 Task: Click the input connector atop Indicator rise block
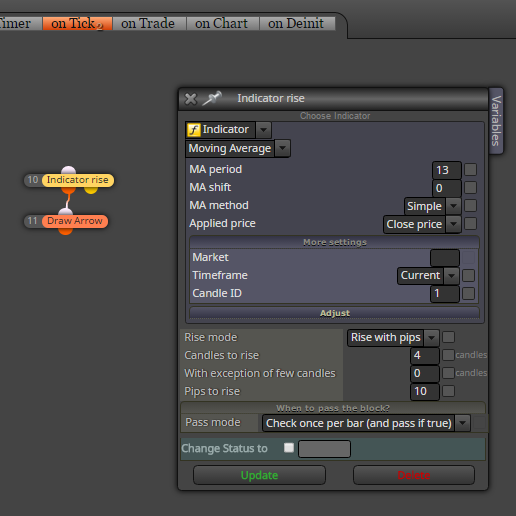click(68, 170)
